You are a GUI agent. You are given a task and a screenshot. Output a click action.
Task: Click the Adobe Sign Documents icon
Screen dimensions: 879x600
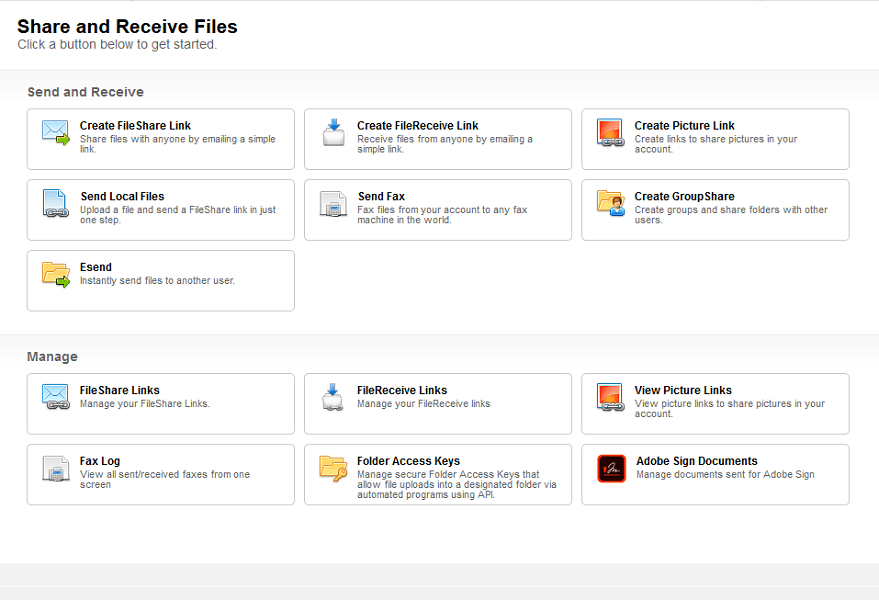[x=612, y=468]
